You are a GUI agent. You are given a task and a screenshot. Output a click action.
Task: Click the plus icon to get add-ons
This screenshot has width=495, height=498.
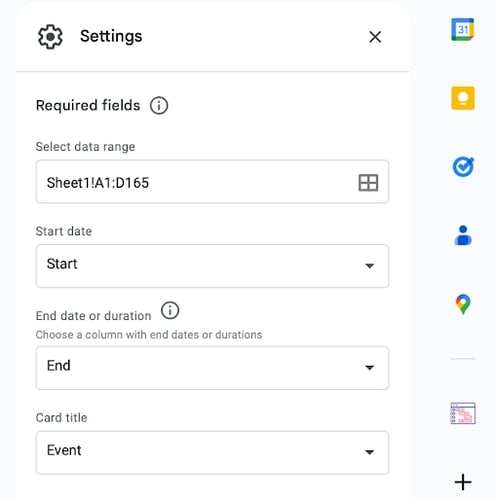[x=463, y=482]
